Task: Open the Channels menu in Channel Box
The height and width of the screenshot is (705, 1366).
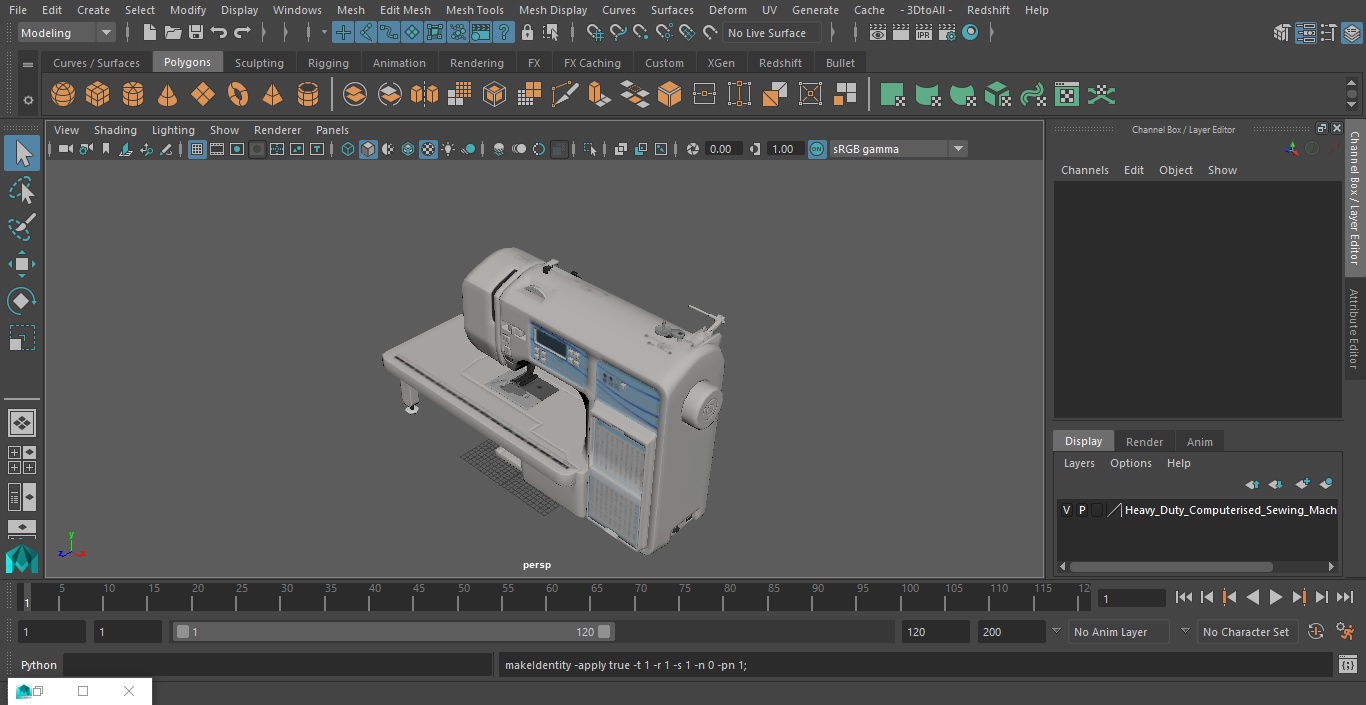Action: [x=1085, y=170]
